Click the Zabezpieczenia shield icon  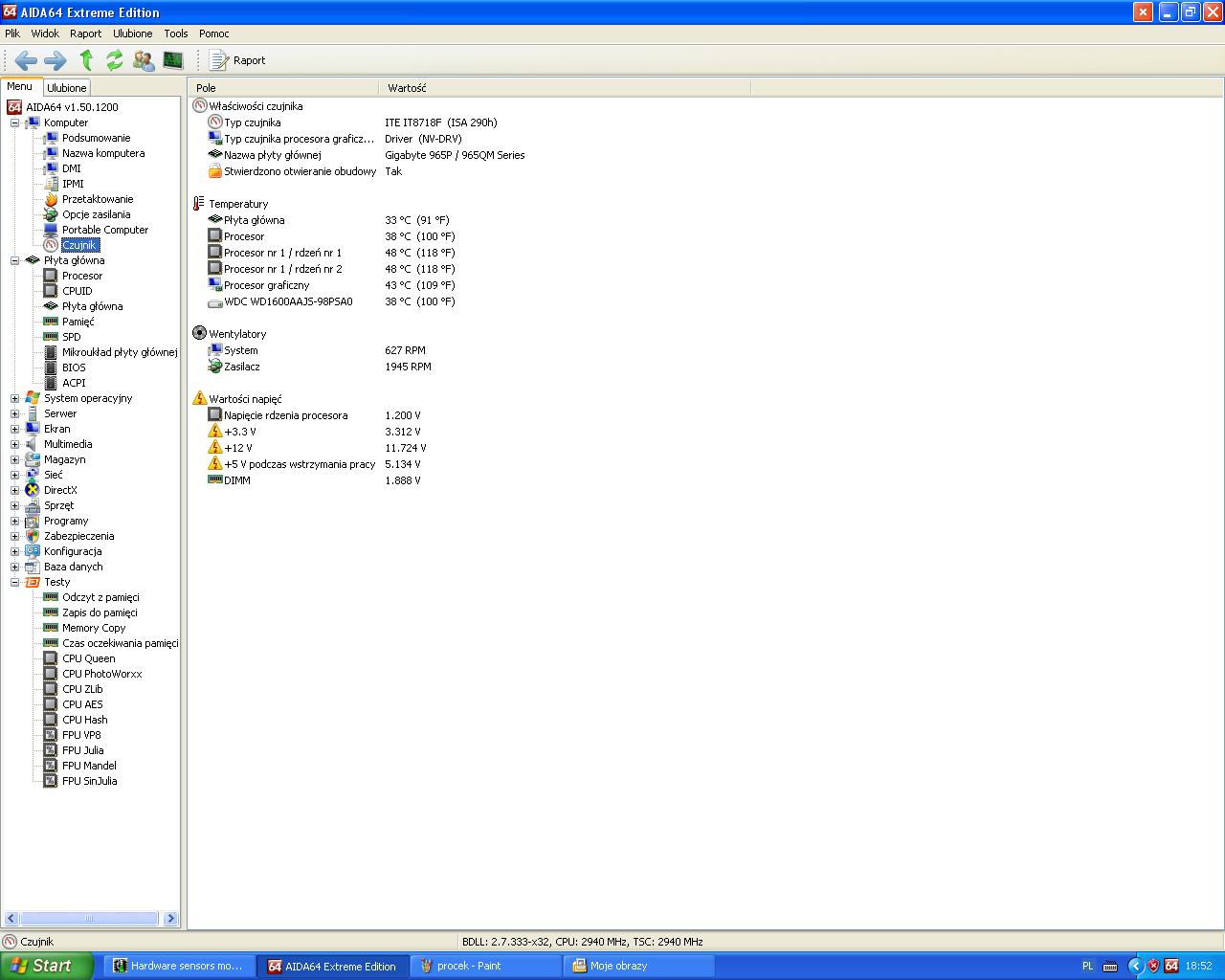pos(33,536)
